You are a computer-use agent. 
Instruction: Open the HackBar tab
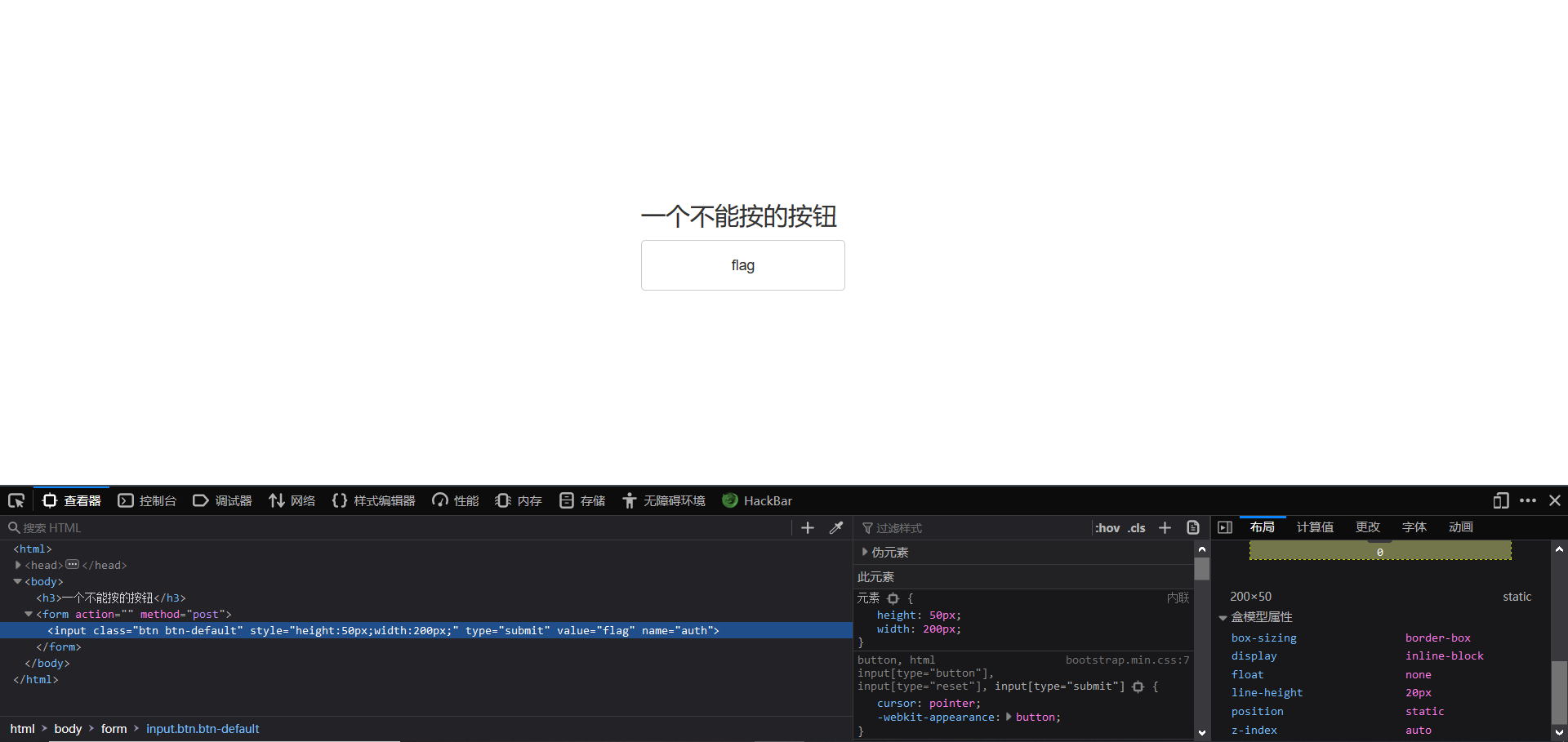click(757, 500)
